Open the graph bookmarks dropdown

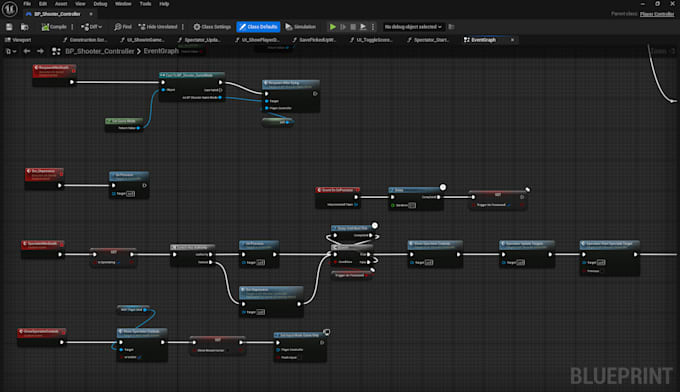pyautogui.click(x=11, y=51)
